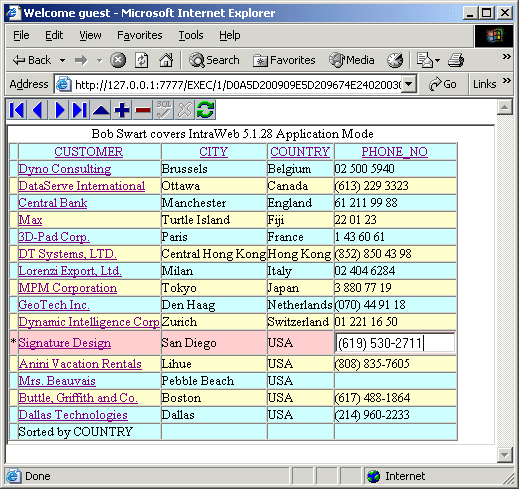Open Signature Design link

(65, 343)
